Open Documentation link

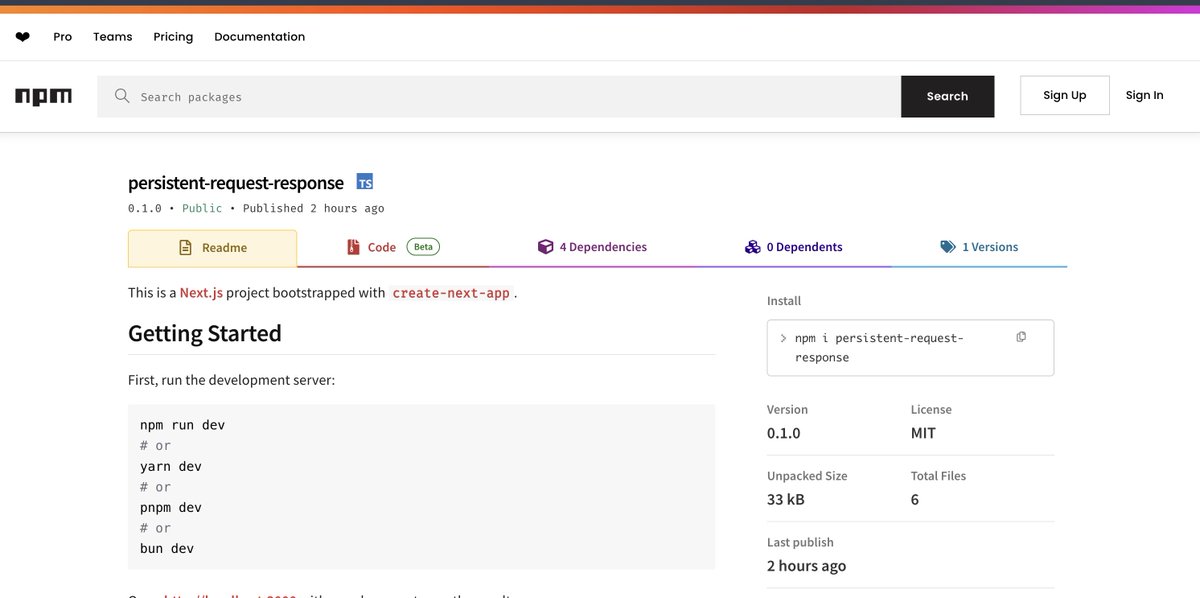click(260, 37)
